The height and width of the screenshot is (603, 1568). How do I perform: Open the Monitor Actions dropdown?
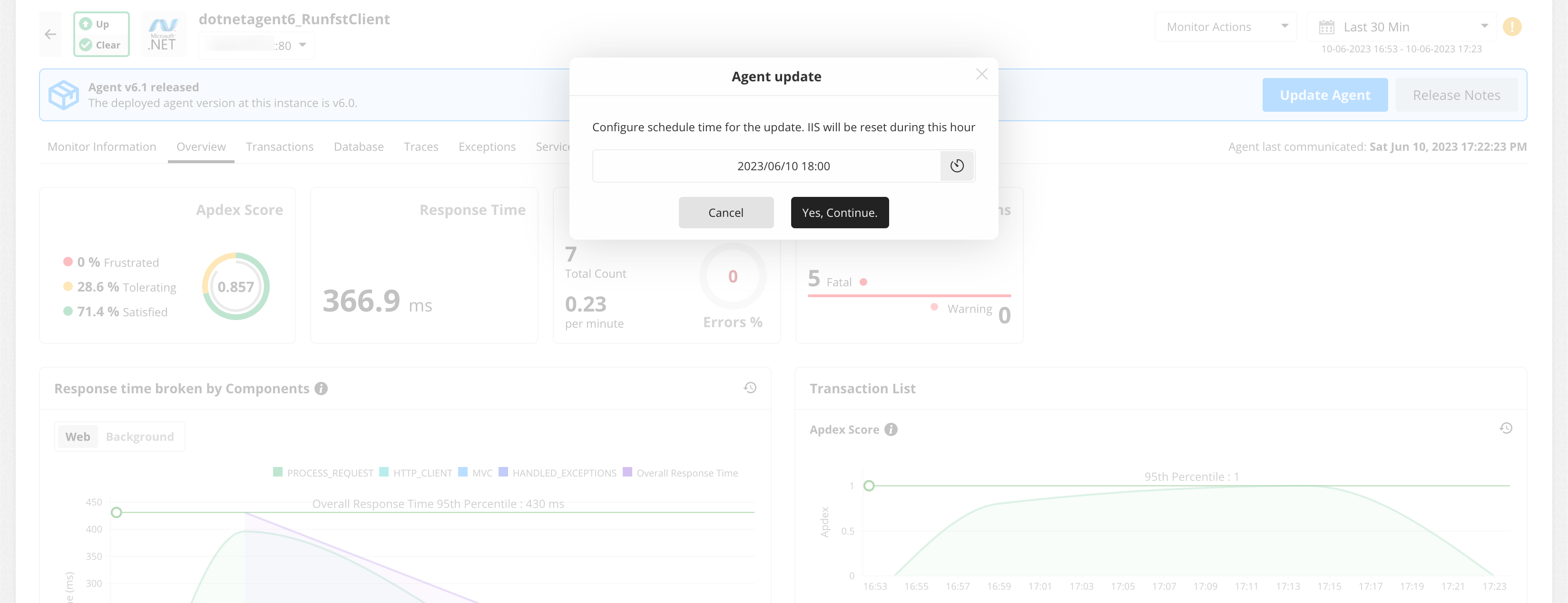tap(1225, 26)
